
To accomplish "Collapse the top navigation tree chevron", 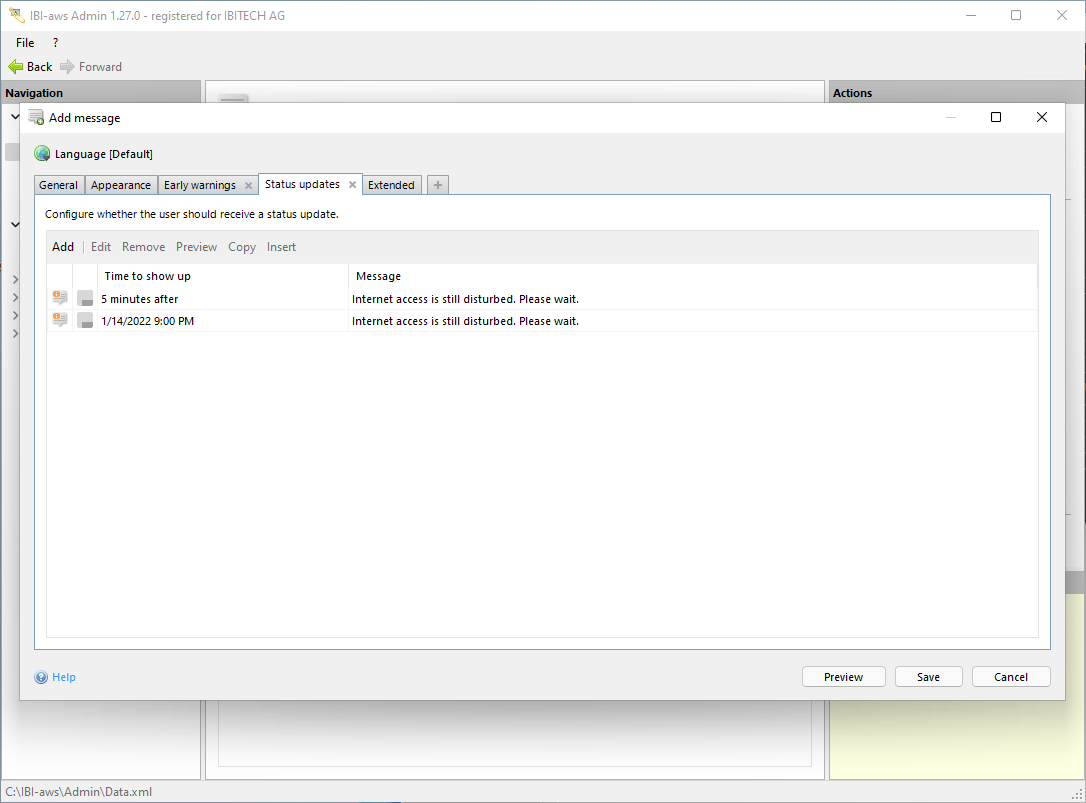I will tap(15, 116).
